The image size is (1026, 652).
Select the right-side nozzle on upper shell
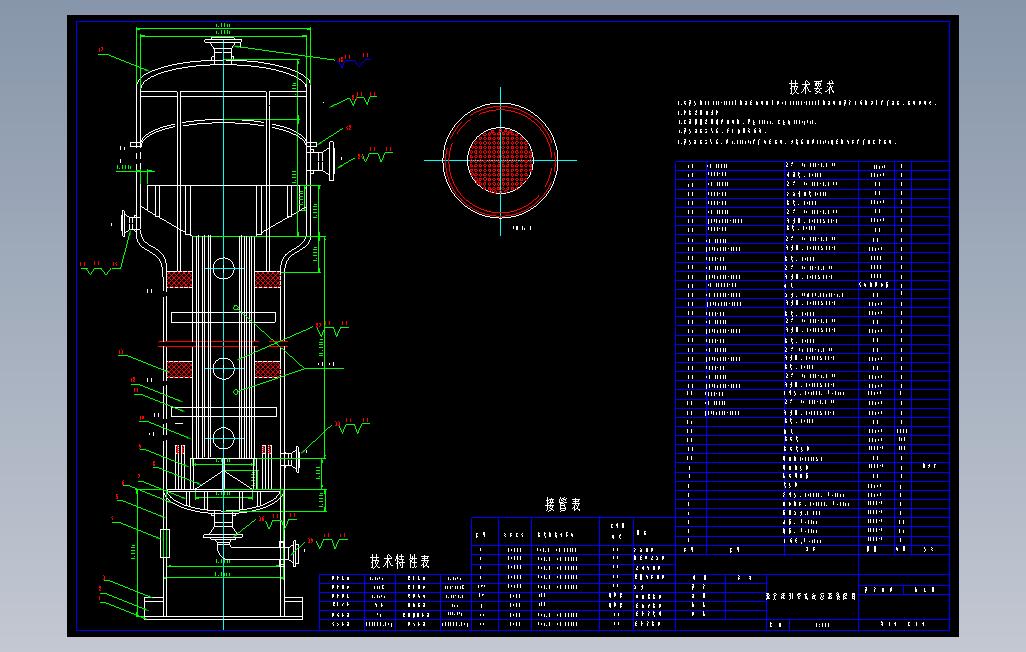pos(321,161)
